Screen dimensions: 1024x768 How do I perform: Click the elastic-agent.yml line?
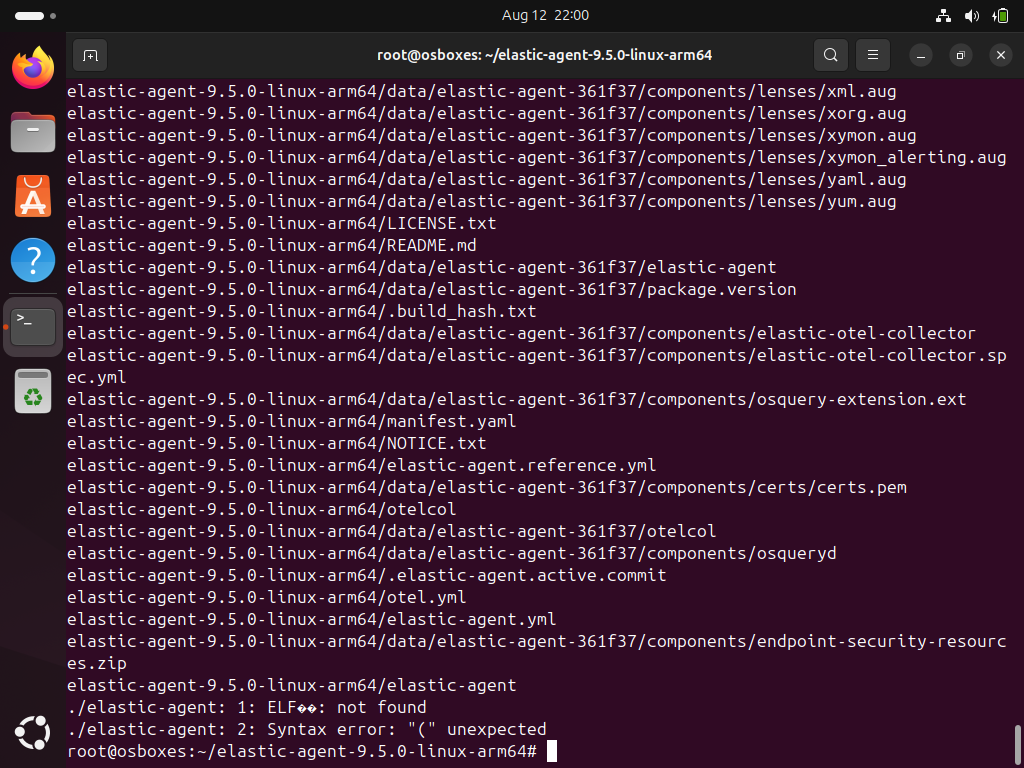(x=312, y=619)
